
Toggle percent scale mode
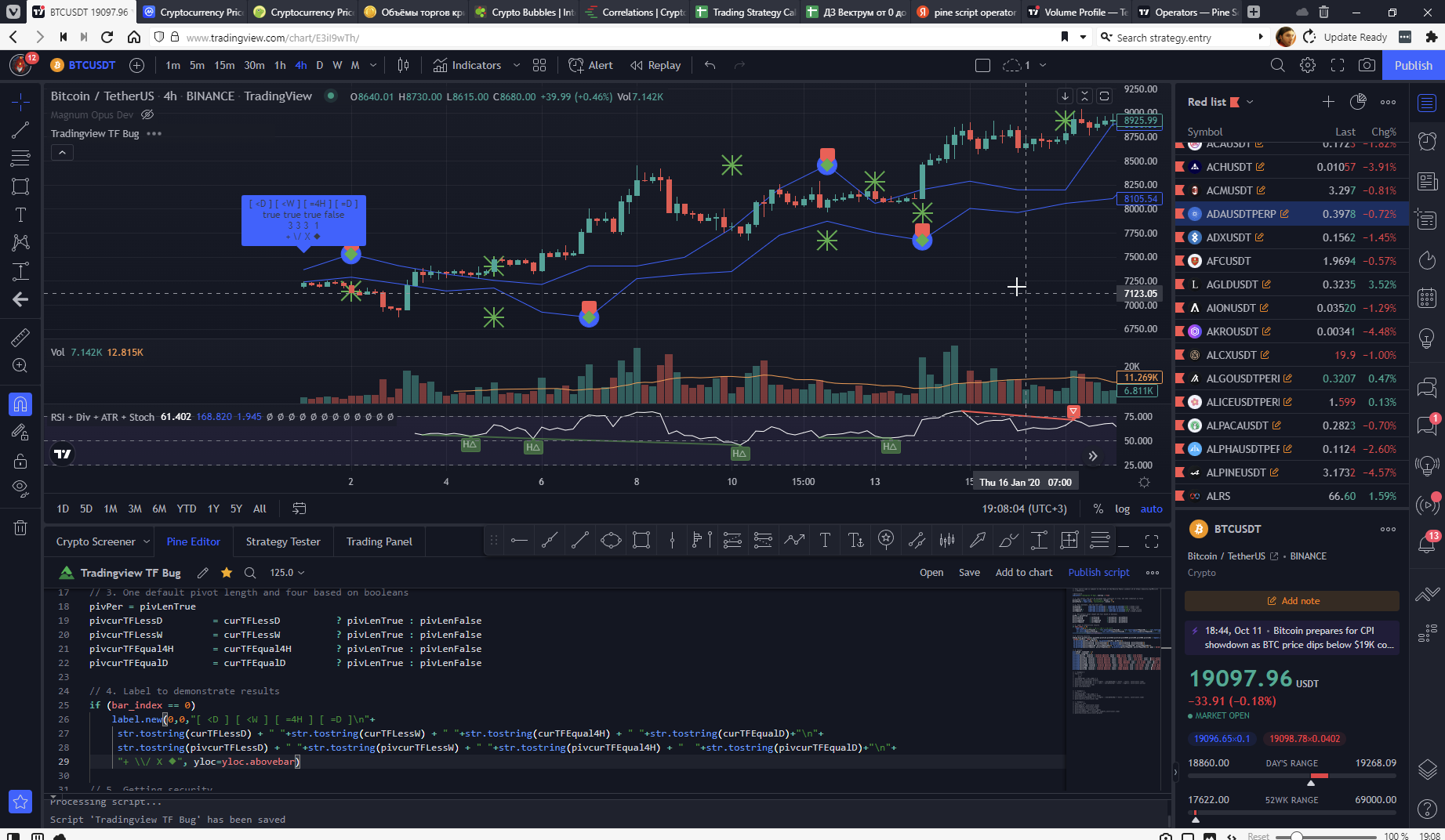(1098, 509)
